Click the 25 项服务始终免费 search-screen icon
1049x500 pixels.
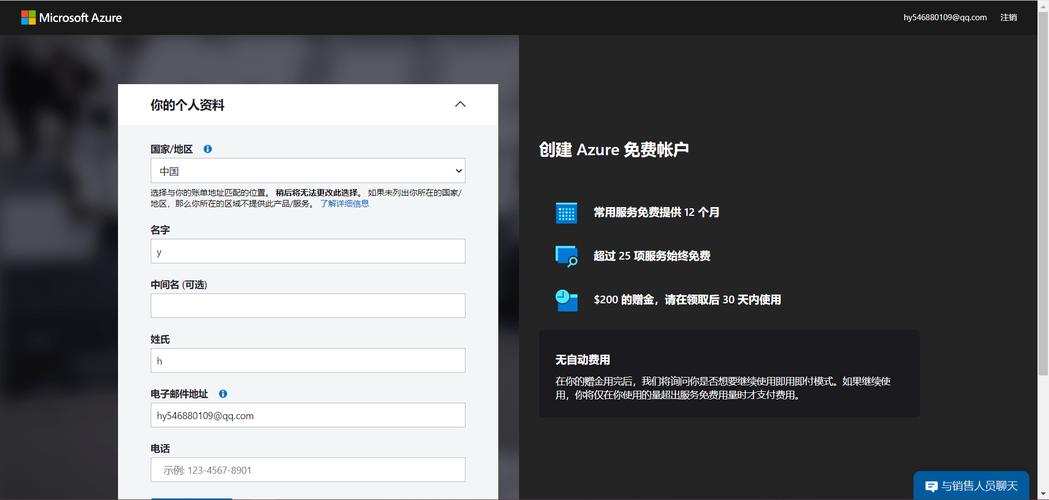click(x=566, y=256)
